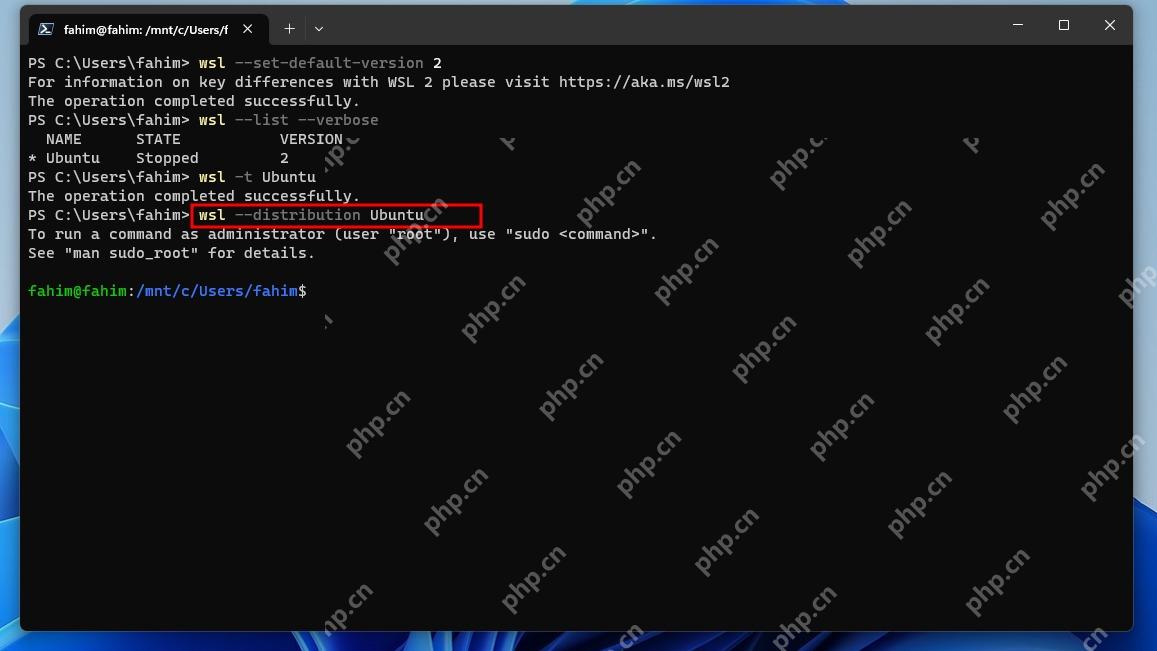Viewport: 1157px width, 651px height.
Task: Click the 'To run a command as administrator' line
Action: tap(342, 234)
